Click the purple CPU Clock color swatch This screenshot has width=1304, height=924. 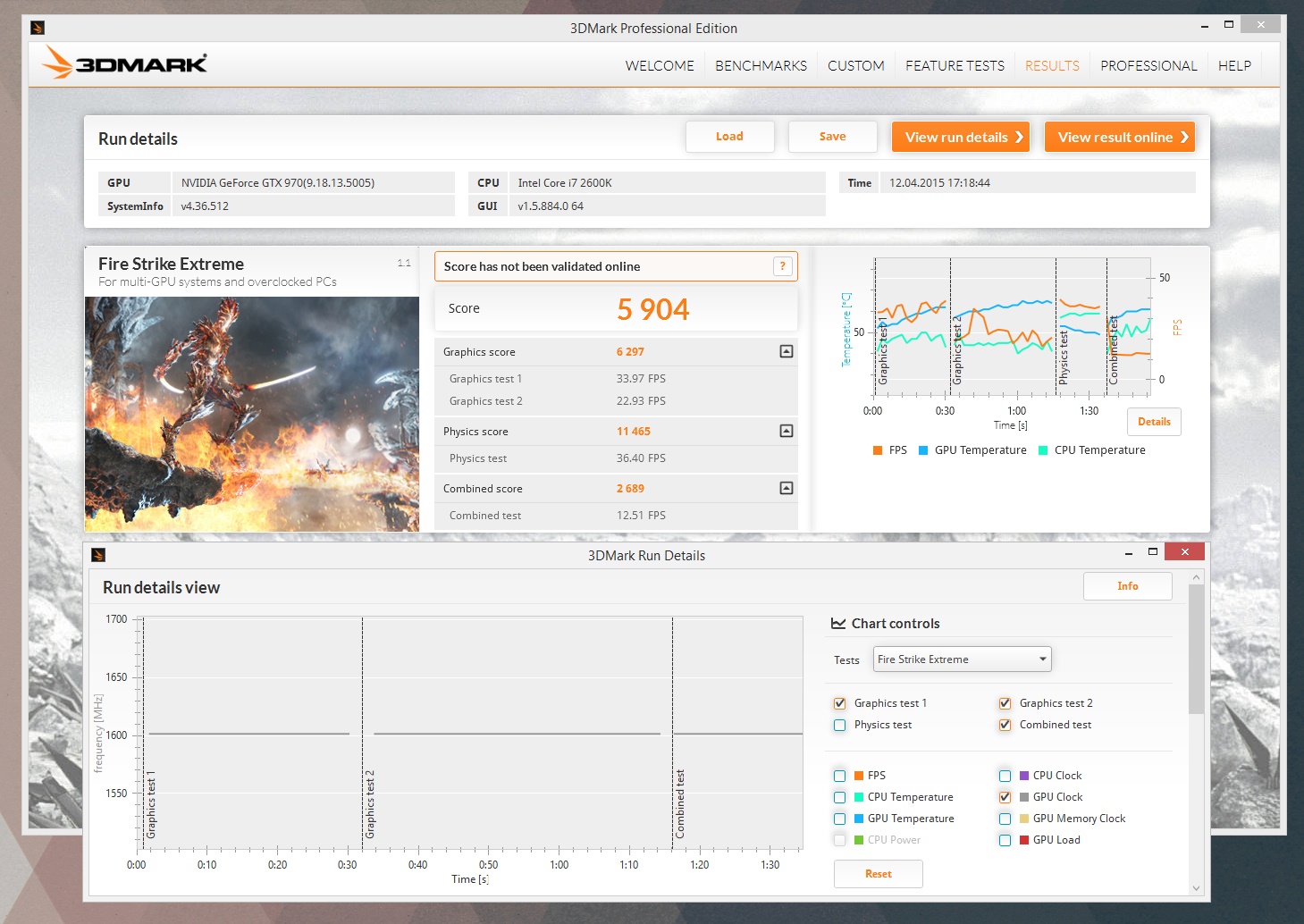click(1024, 776)
